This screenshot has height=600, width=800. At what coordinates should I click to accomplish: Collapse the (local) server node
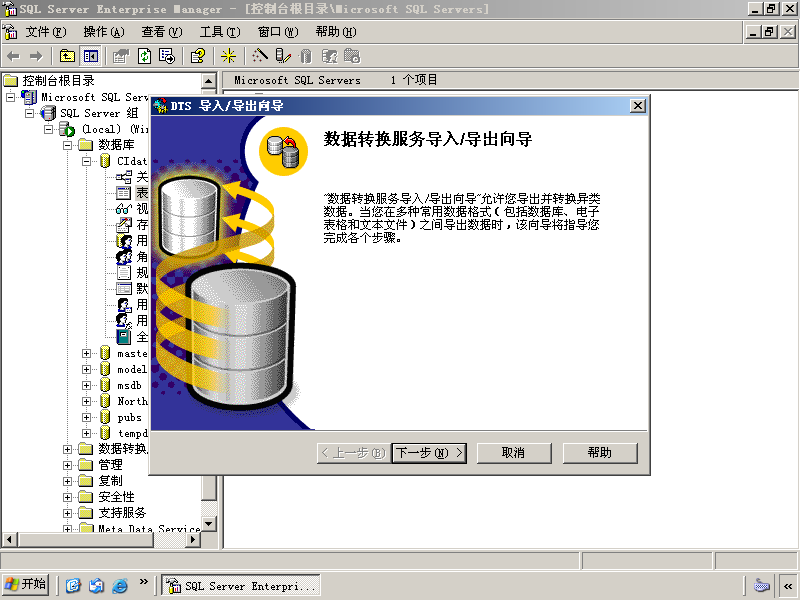point(48,129)
